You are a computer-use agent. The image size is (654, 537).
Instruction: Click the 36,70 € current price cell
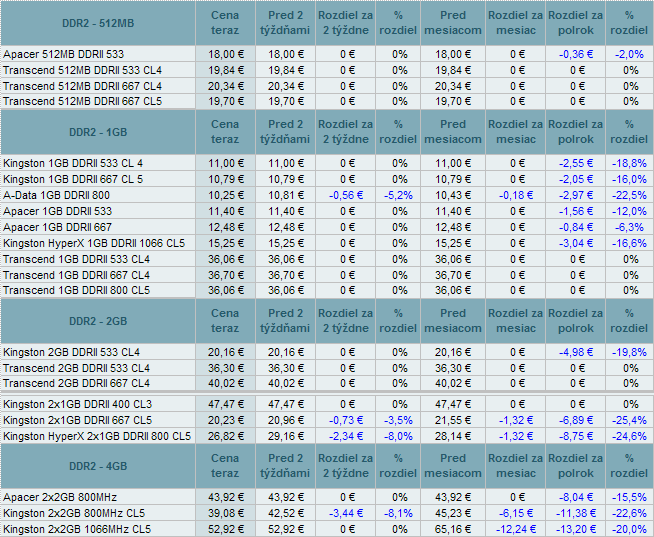(226, 275)
